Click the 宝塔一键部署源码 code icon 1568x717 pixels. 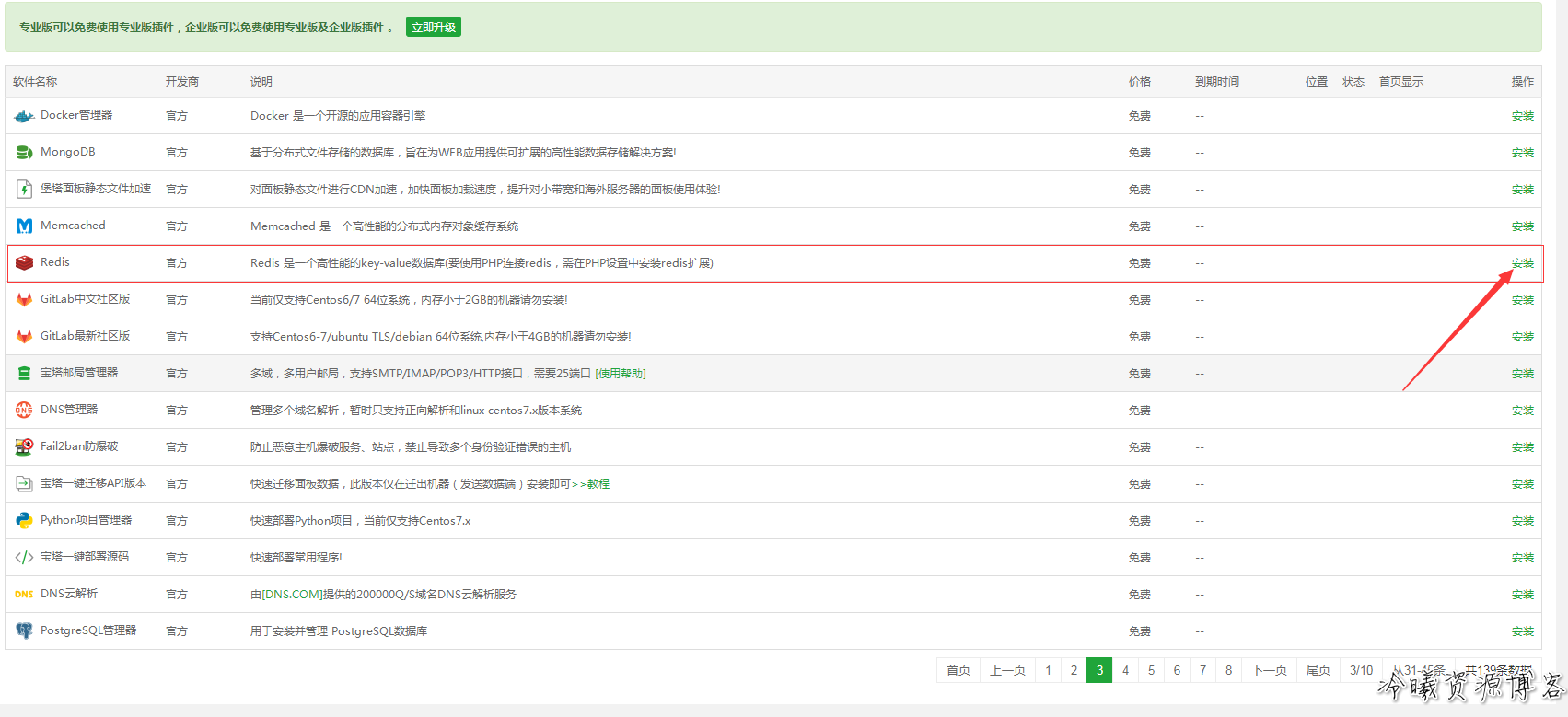point(24,558)
